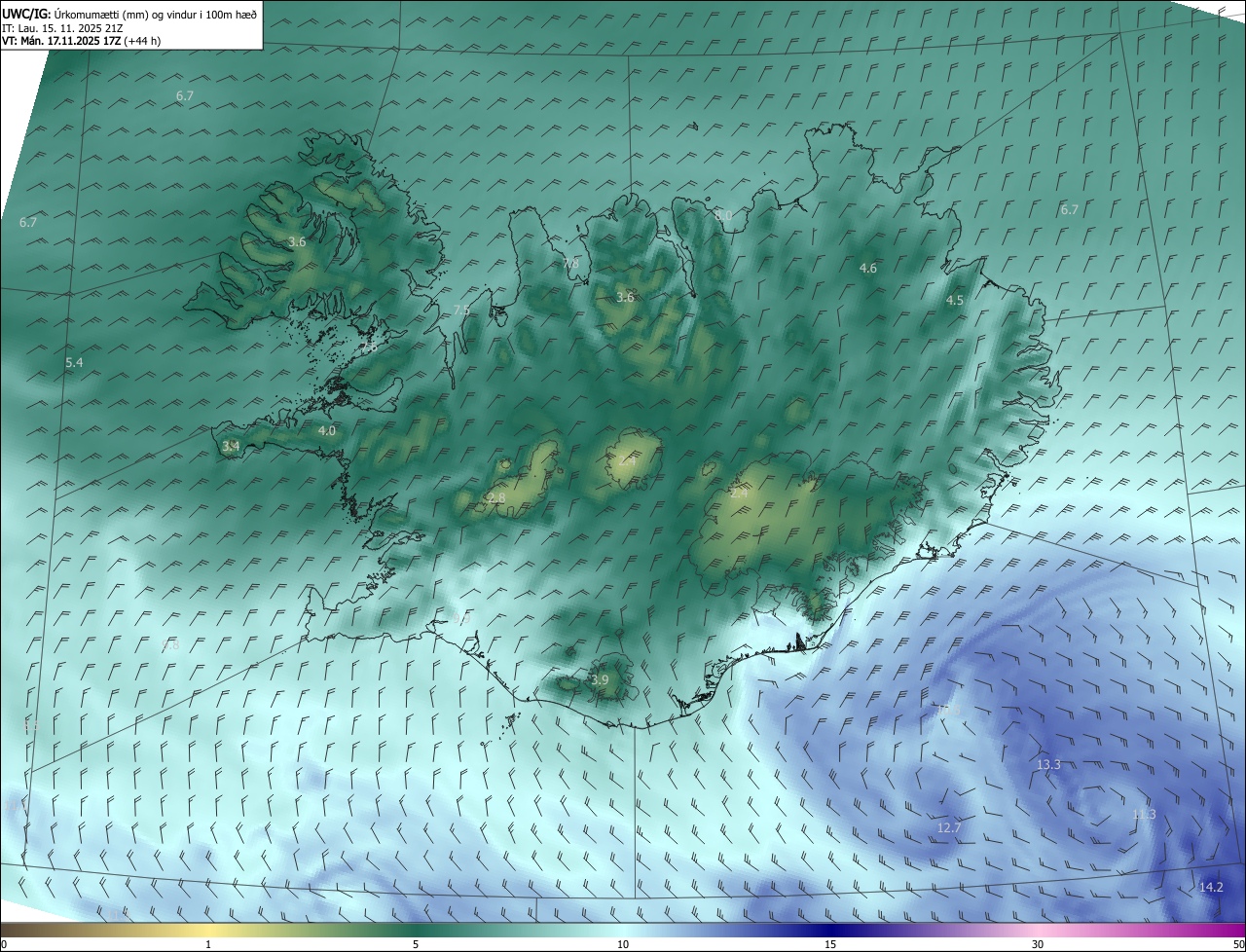1246x952 pixels.
Task: Click the 13.3 value label over the sea
Action: (1048, 765)
